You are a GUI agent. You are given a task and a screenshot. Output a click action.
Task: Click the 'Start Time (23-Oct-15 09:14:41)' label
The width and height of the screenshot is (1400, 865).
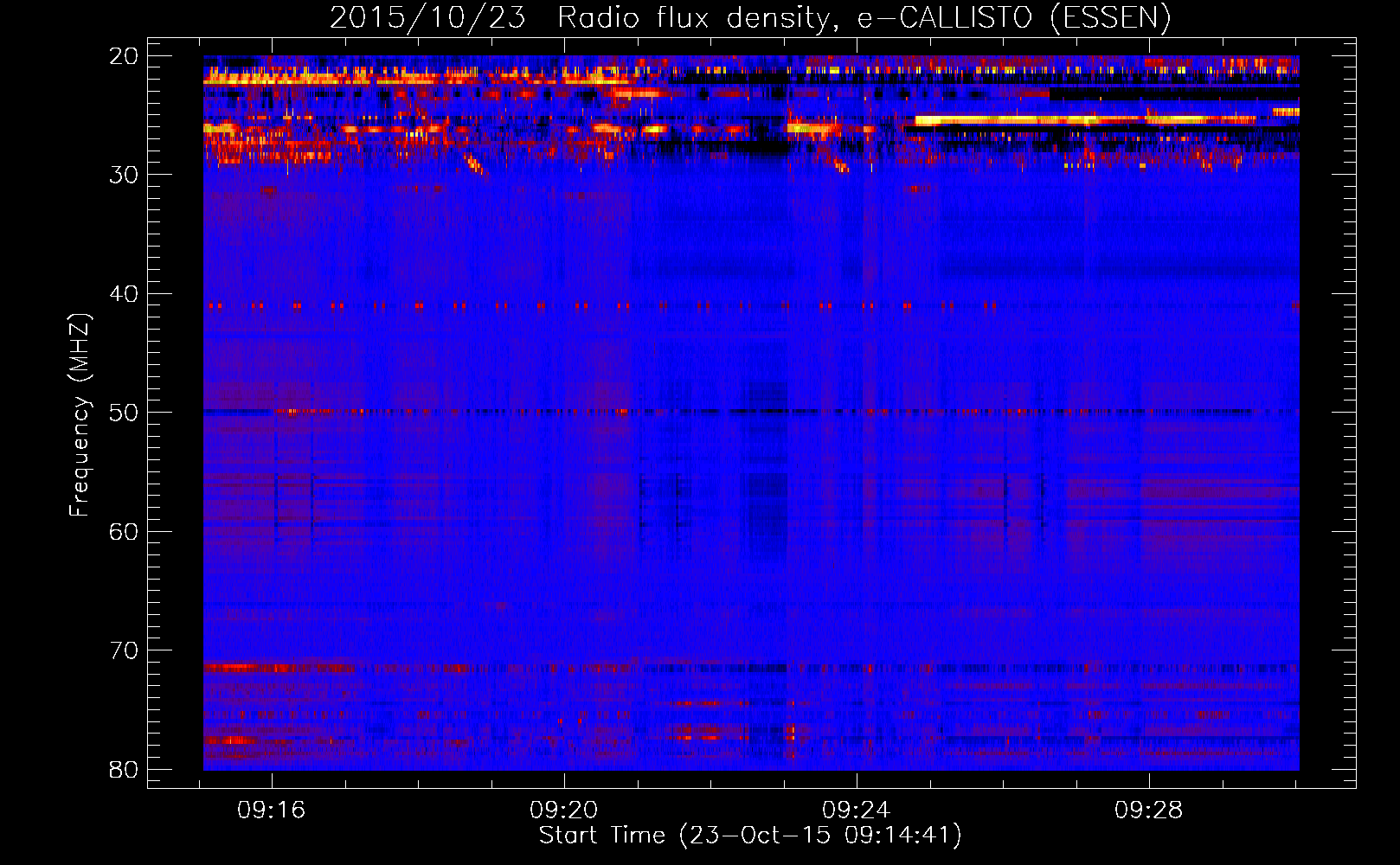750,836
